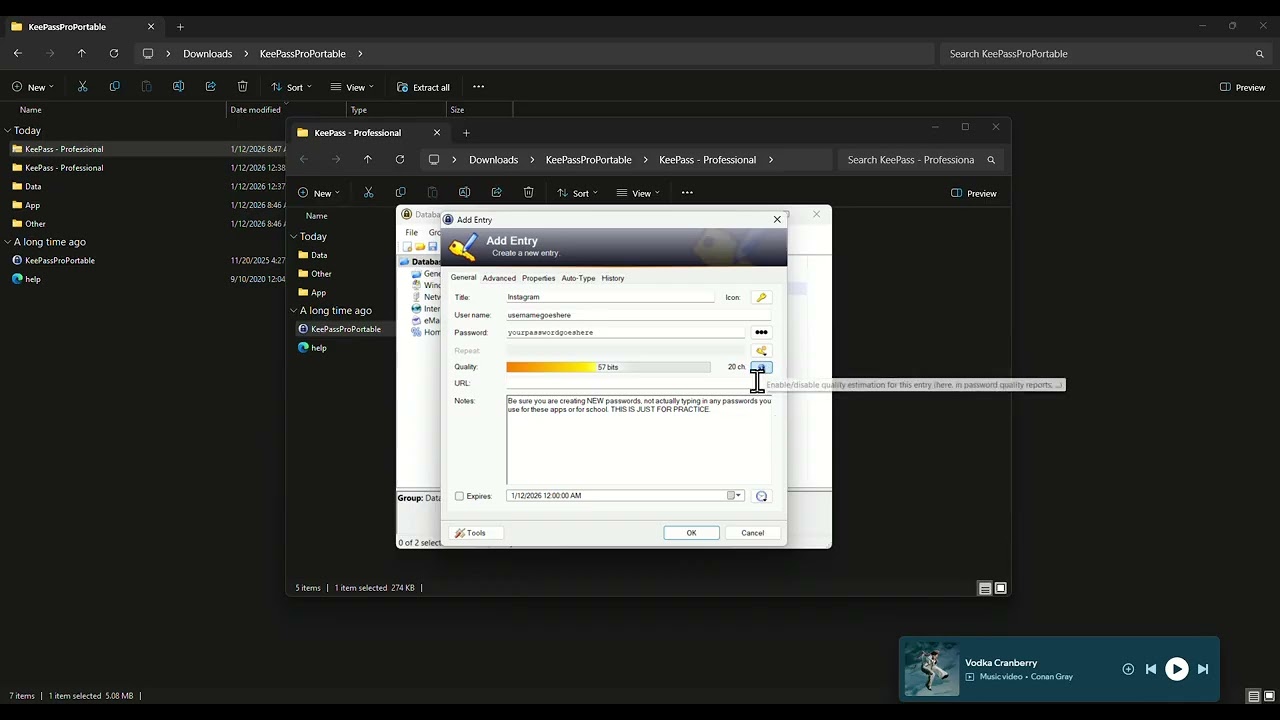Rename icon in KeePass - Professional Explorer toolbar
Image resolution: width=1280 pixels, height=720 pixels.
(x=464, y=193)
